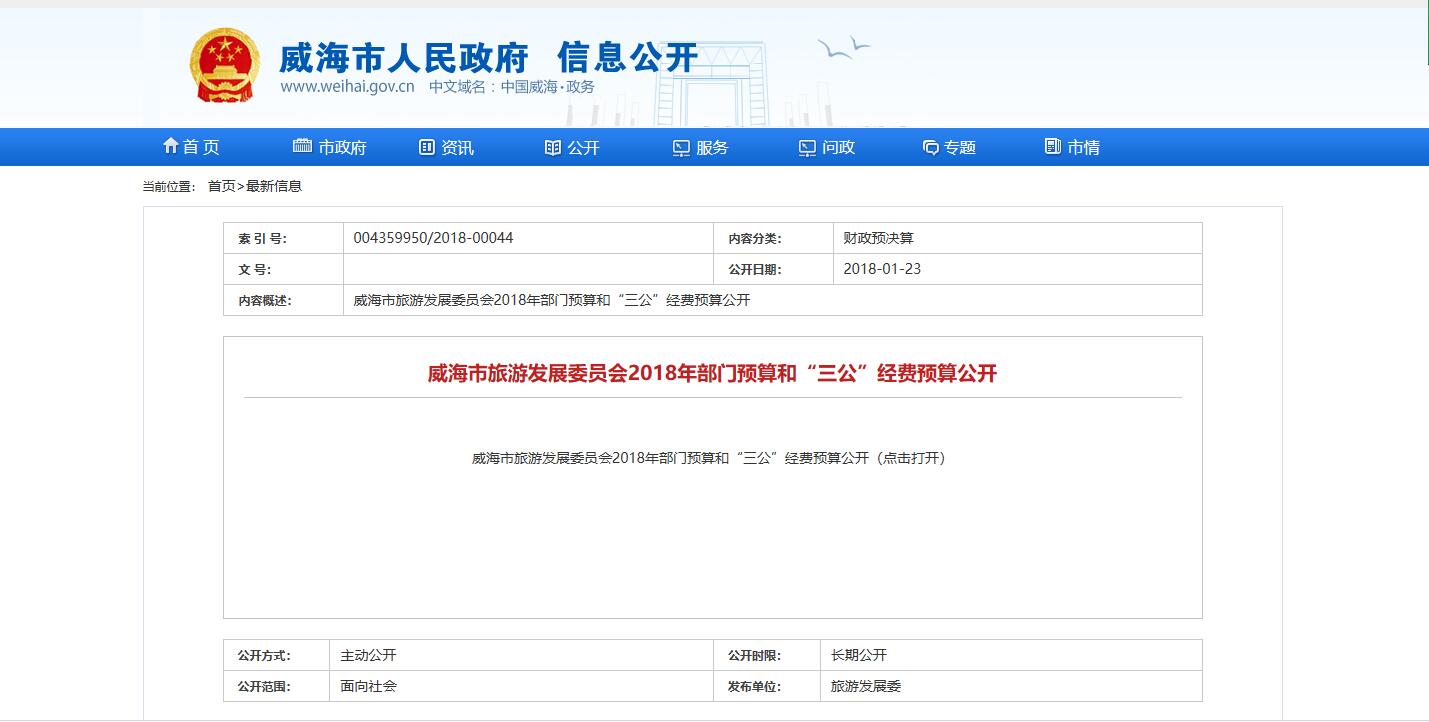Click the home icon beside 首页

(170, 146)
